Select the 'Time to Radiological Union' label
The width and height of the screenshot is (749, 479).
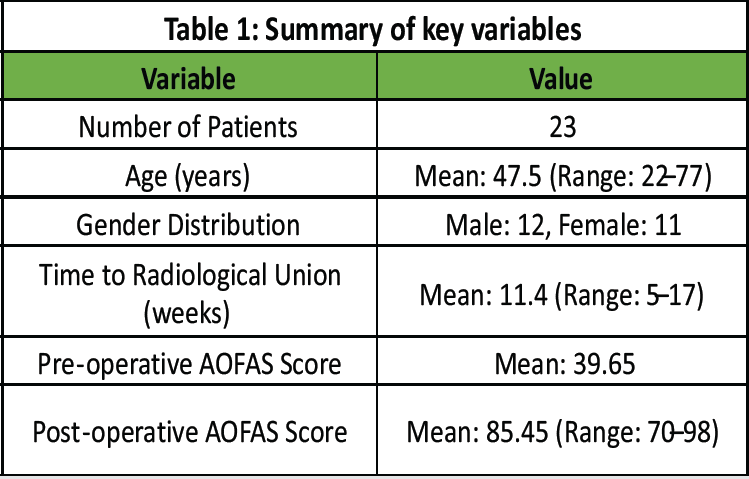click(x=187, y=277)
